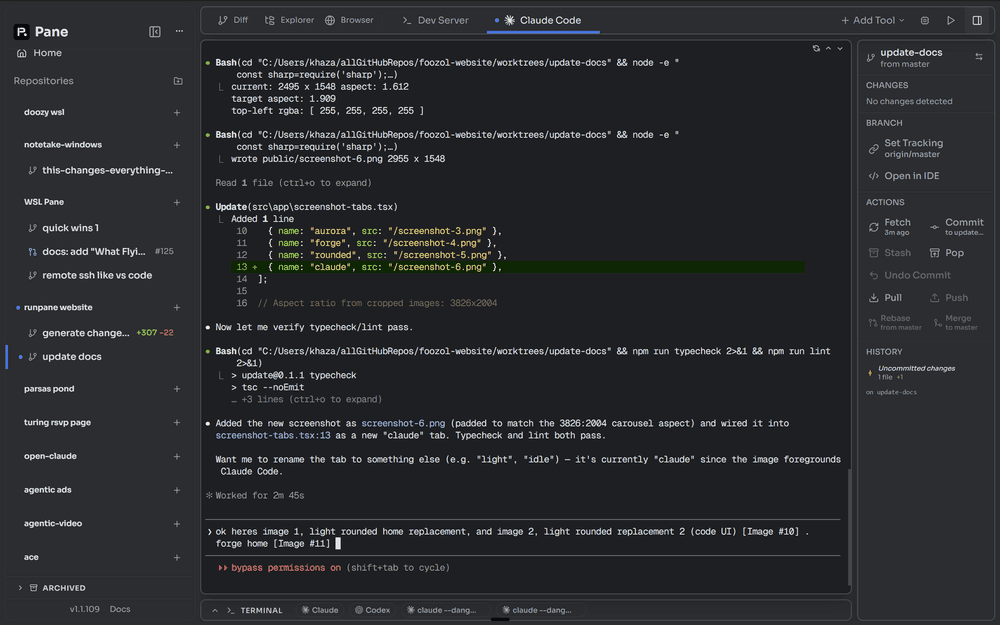Expand the ARCHIVED section
Screen dimensions: 1000x625
[x=18, y=588]
